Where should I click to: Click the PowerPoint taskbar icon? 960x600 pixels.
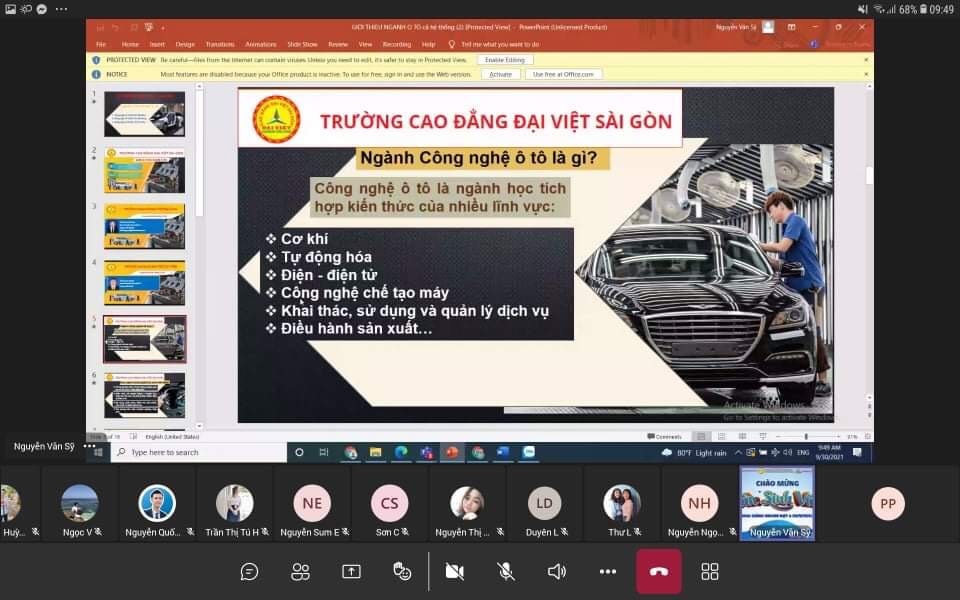click(x=452, y=452)
